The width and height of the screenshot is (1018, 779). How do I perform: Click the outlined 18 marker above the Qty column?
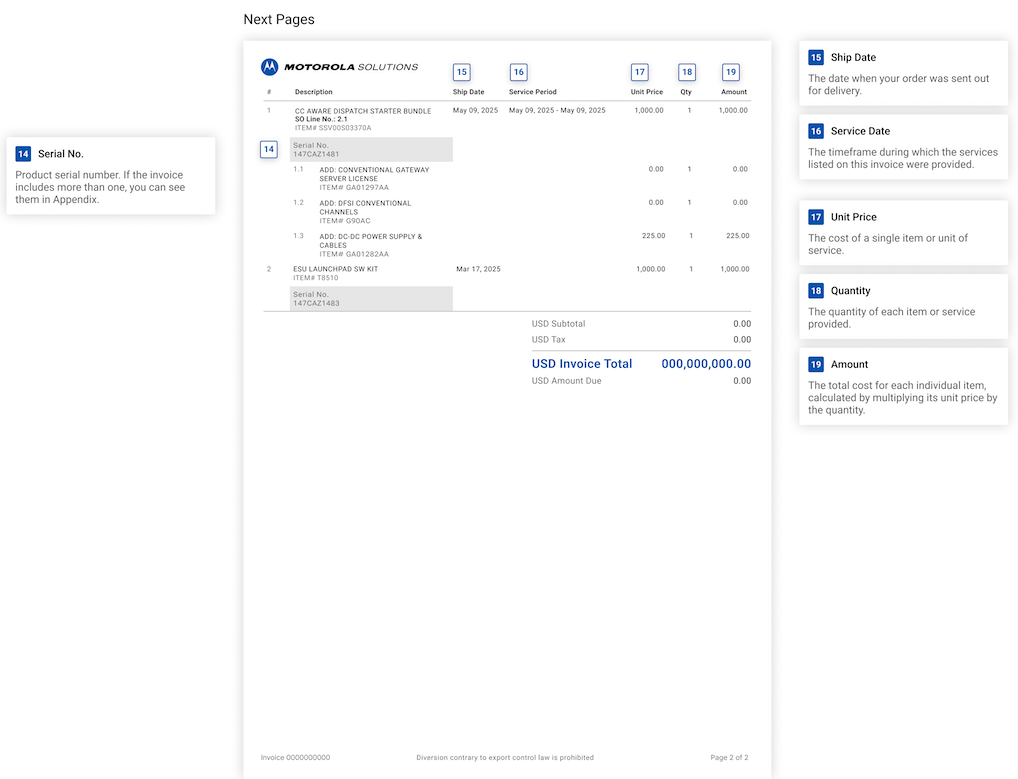click(x=687, y=72)
